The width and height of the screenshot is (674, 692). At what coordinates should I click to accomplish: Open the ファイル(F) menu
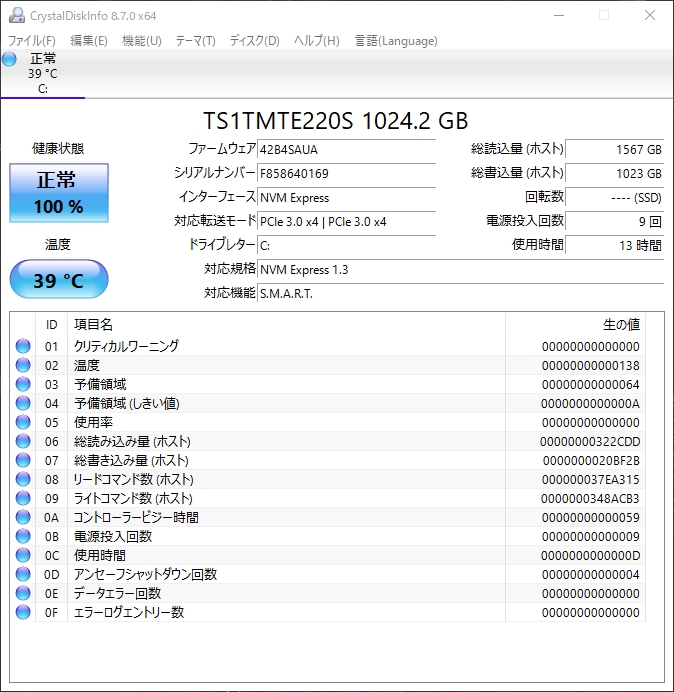[x=32, y=41]
